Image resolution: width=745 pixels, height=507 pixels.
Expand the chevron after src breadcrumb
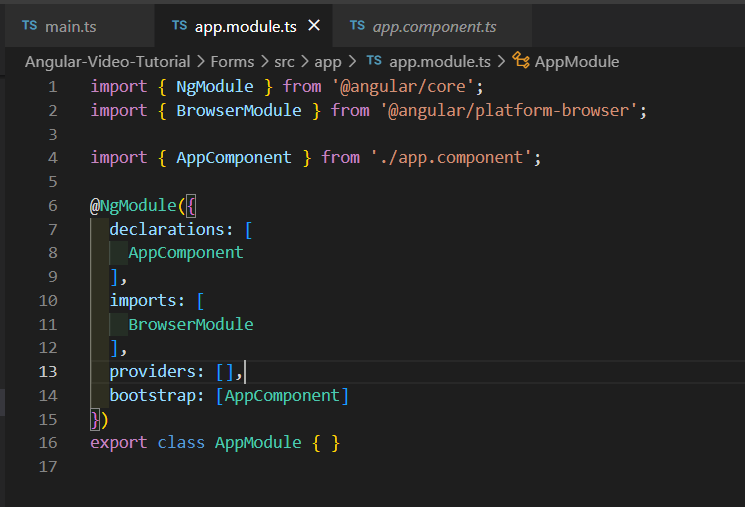point(305,62)
